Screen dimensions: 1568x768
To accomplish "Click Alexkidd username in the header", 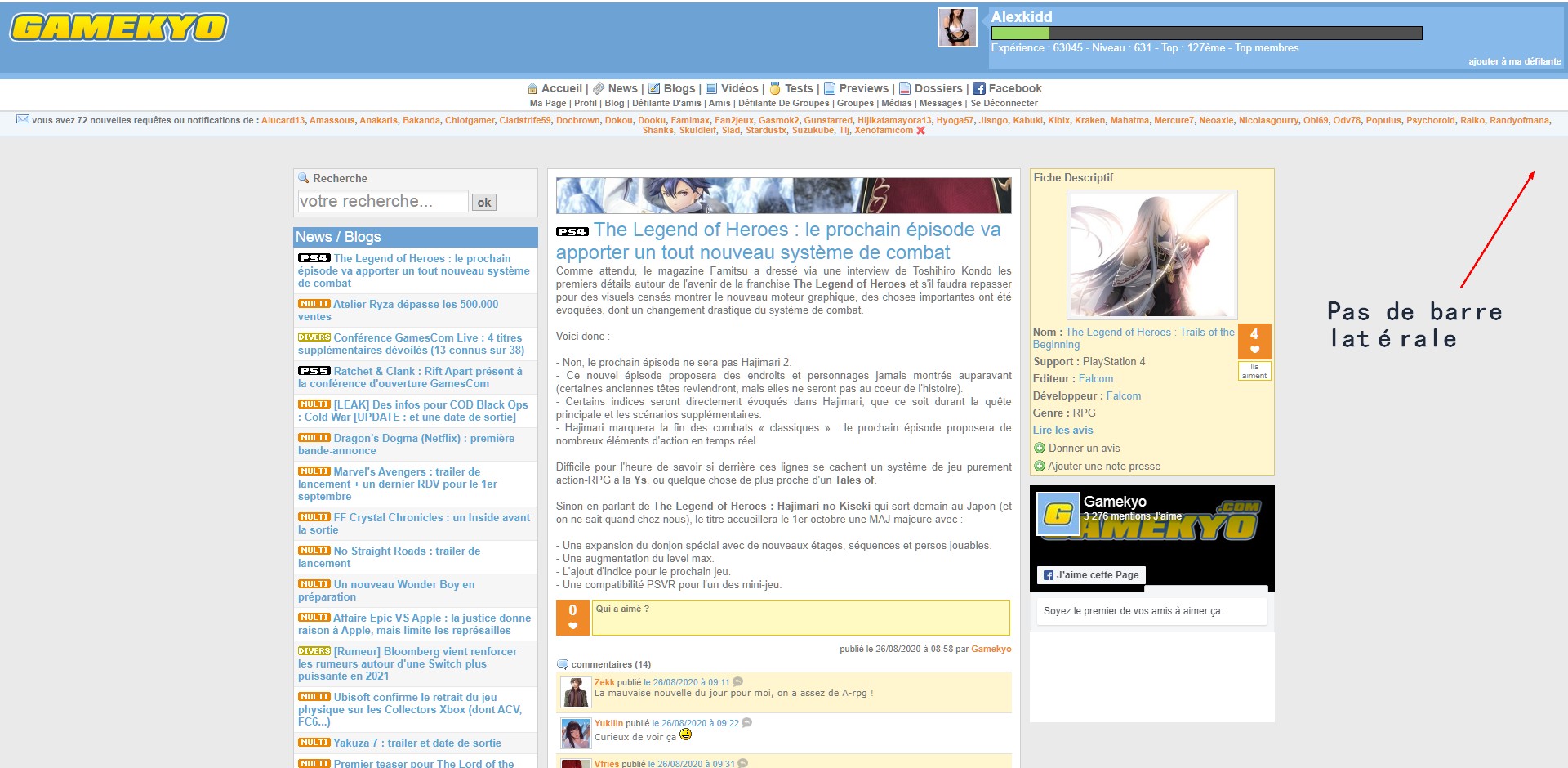I will click(x=1022, y=16).
